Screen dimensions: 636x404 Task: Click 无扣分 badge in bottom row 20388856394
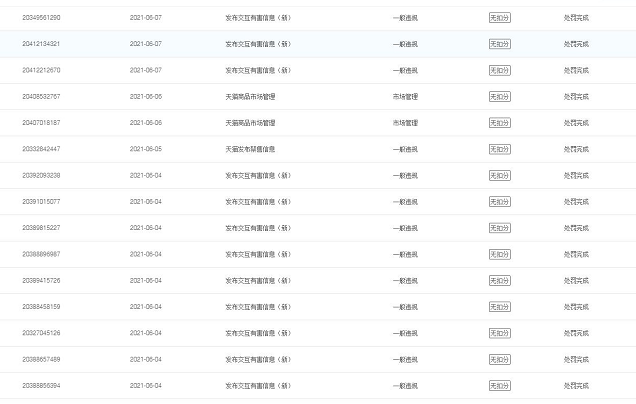click(500, 386)
